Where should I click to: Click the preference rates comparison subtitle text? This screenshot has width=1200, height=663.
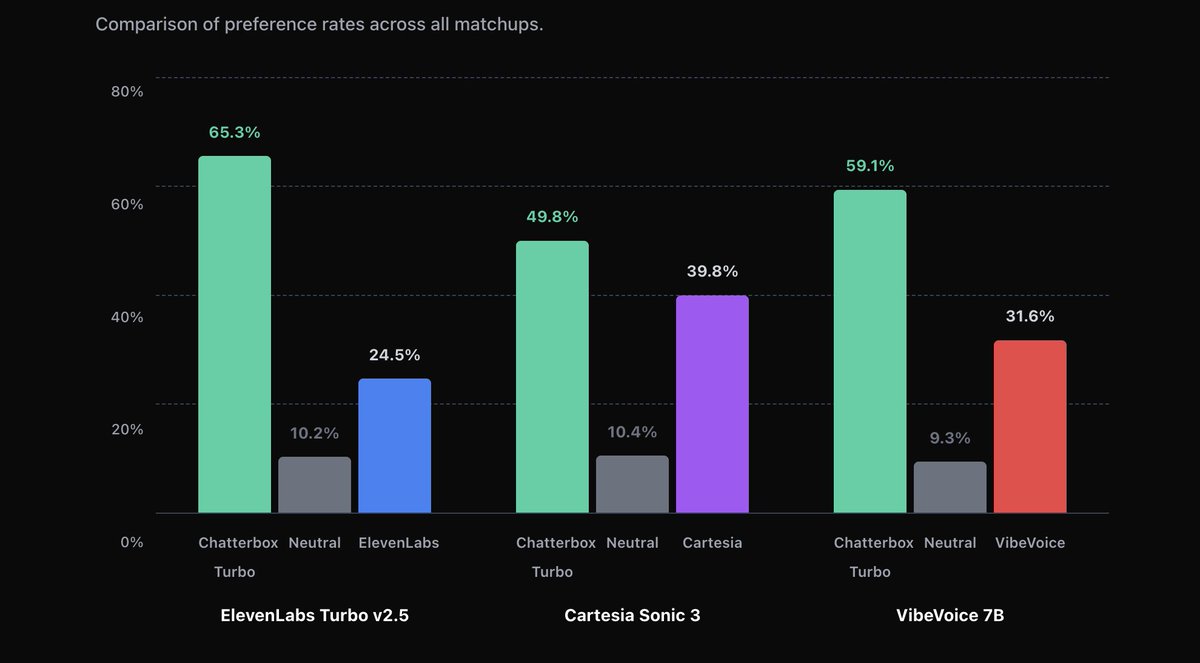point(319,24)
